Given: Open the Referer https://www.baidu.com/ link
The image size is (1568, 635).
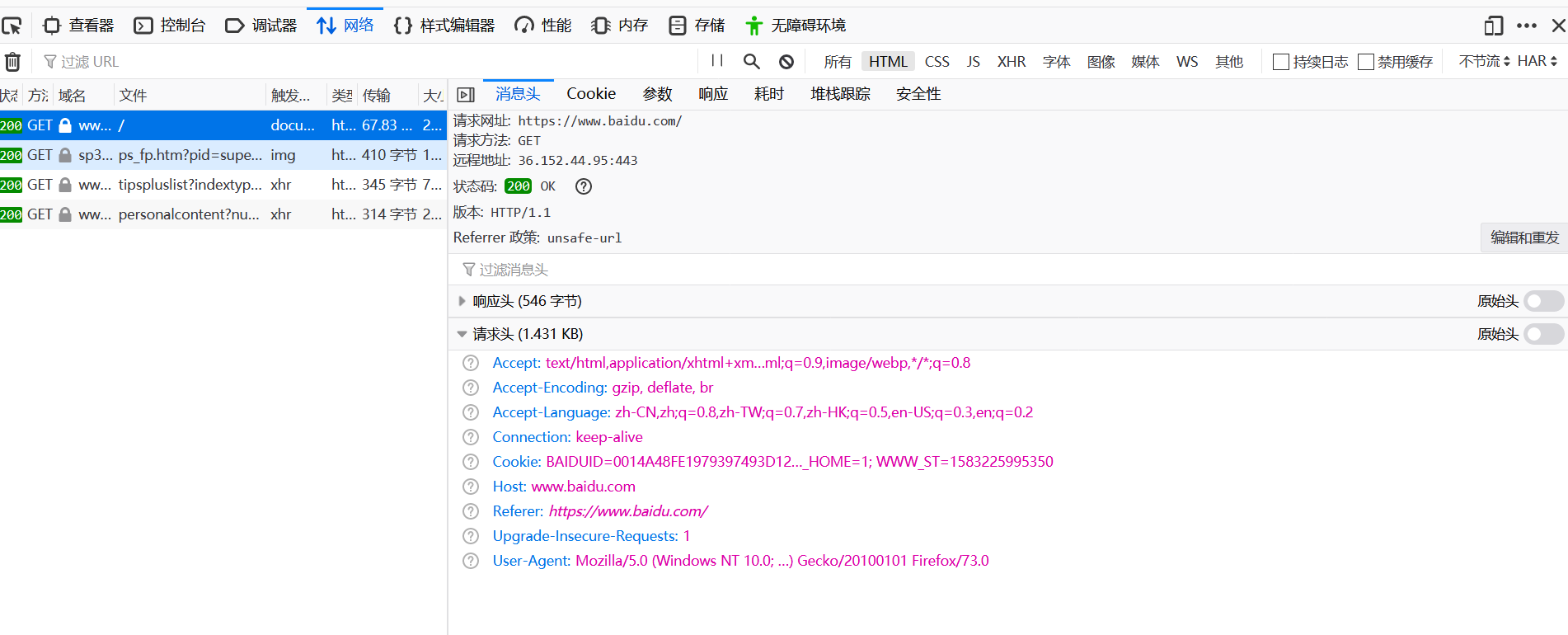Looking at the screenshot, I should (628, 511).
